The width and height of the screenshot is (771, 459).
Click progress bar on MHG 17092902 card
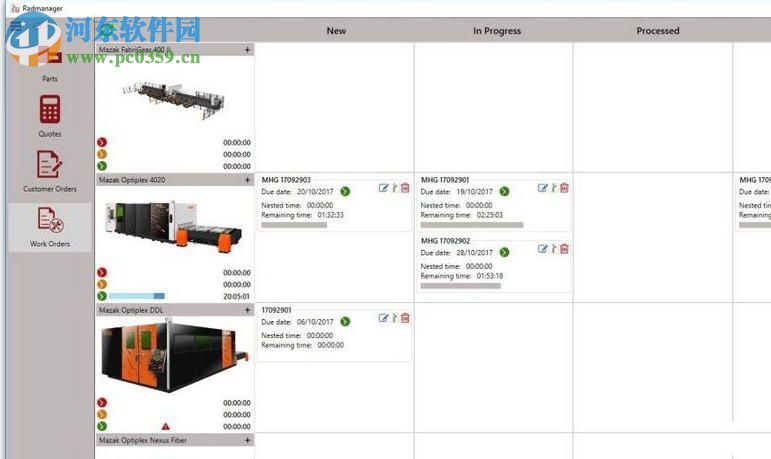(x=460, y=286)
